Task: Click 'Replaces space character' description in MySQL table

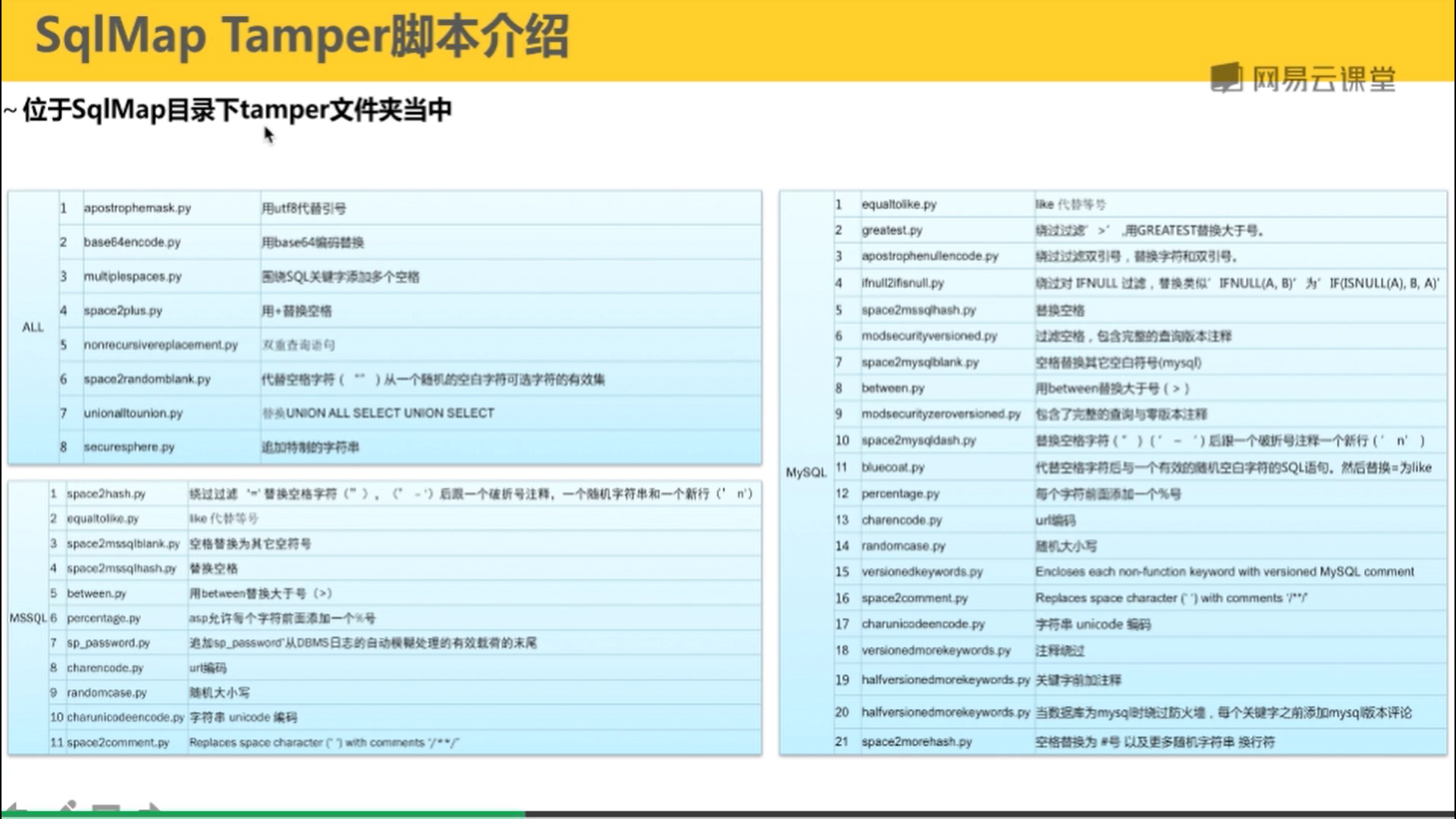Action: coord(1172,598)
